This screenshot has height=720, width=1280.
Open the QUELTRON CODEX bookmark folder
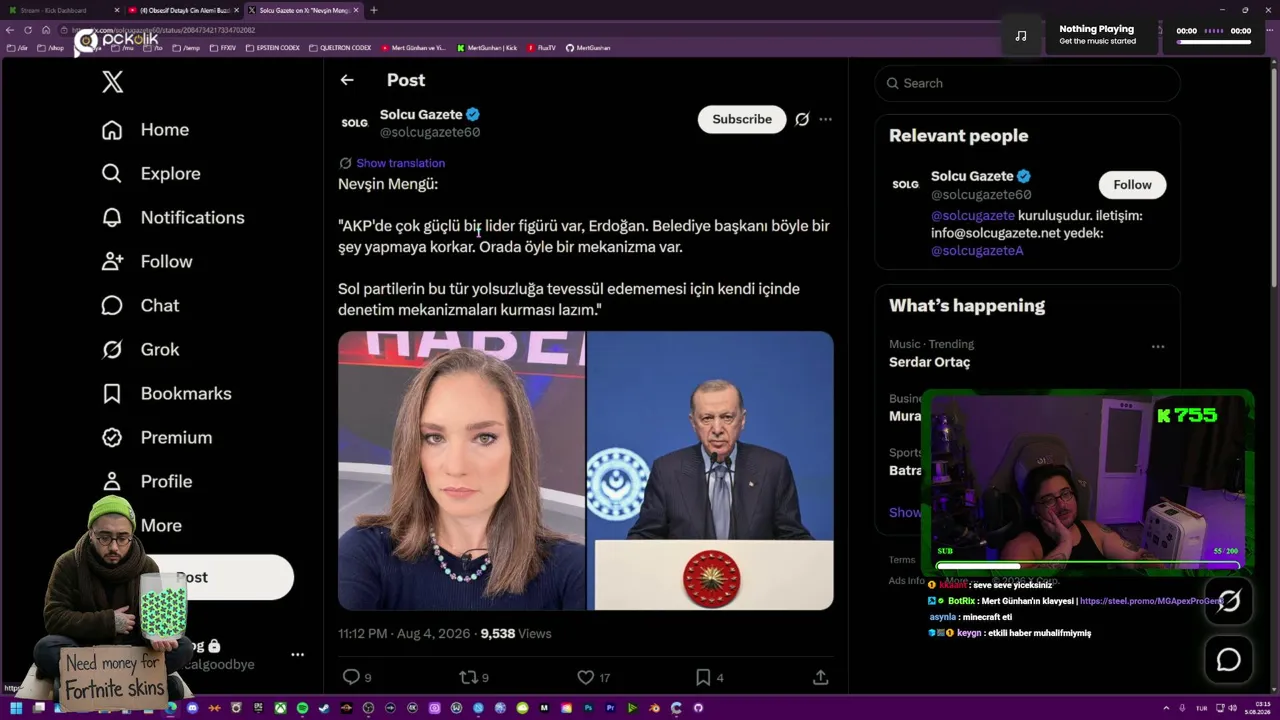(340, 48)
